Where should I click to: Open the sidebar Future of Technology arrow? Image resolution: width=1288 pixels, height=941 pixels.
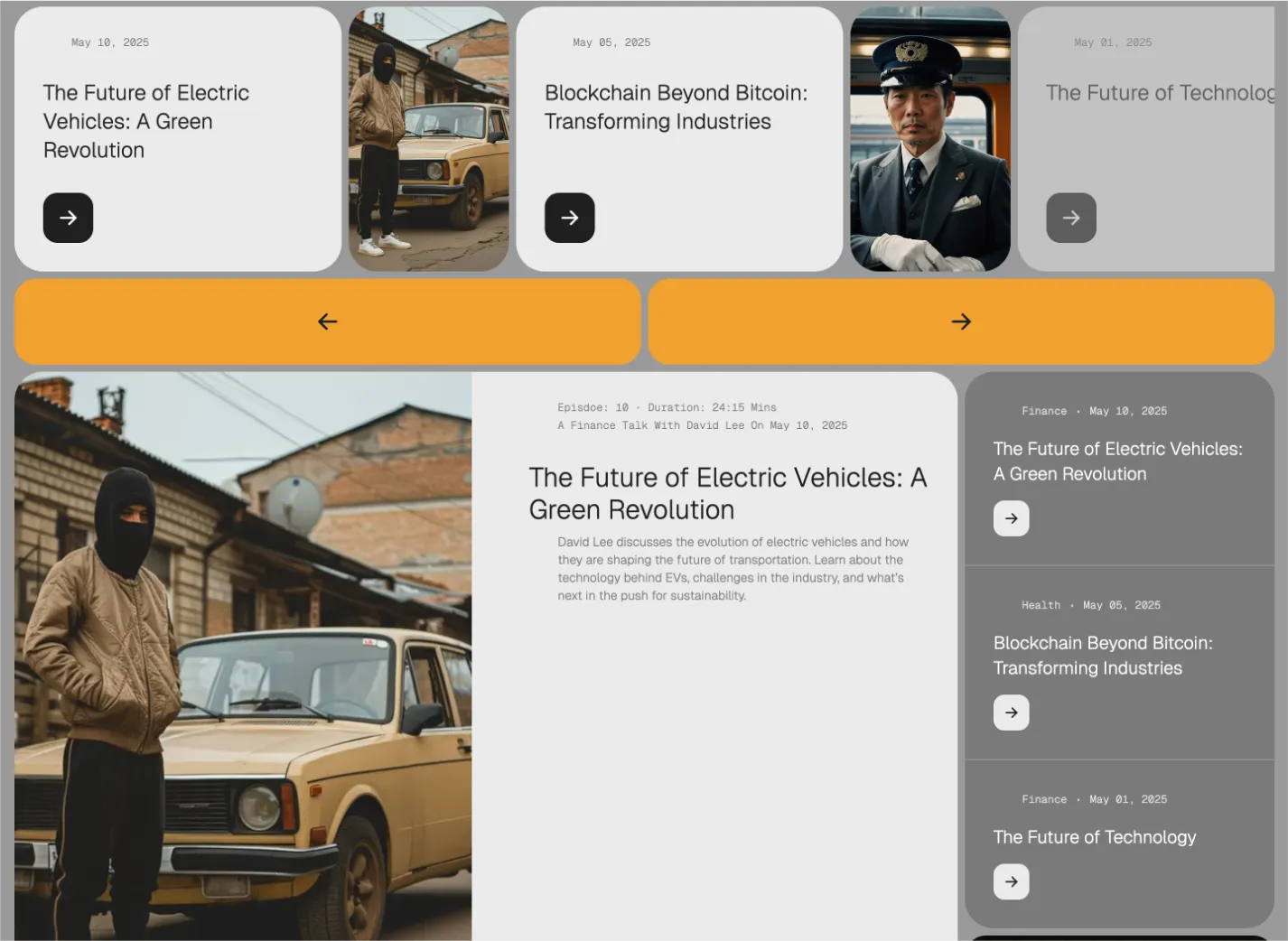click(x=1011, y=881)
